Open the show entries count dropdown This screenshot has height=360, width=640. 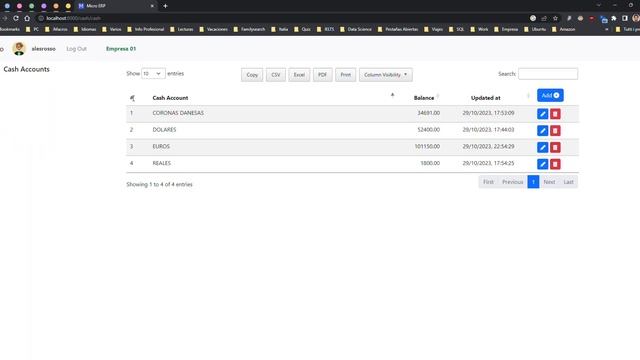click(153, 73)
